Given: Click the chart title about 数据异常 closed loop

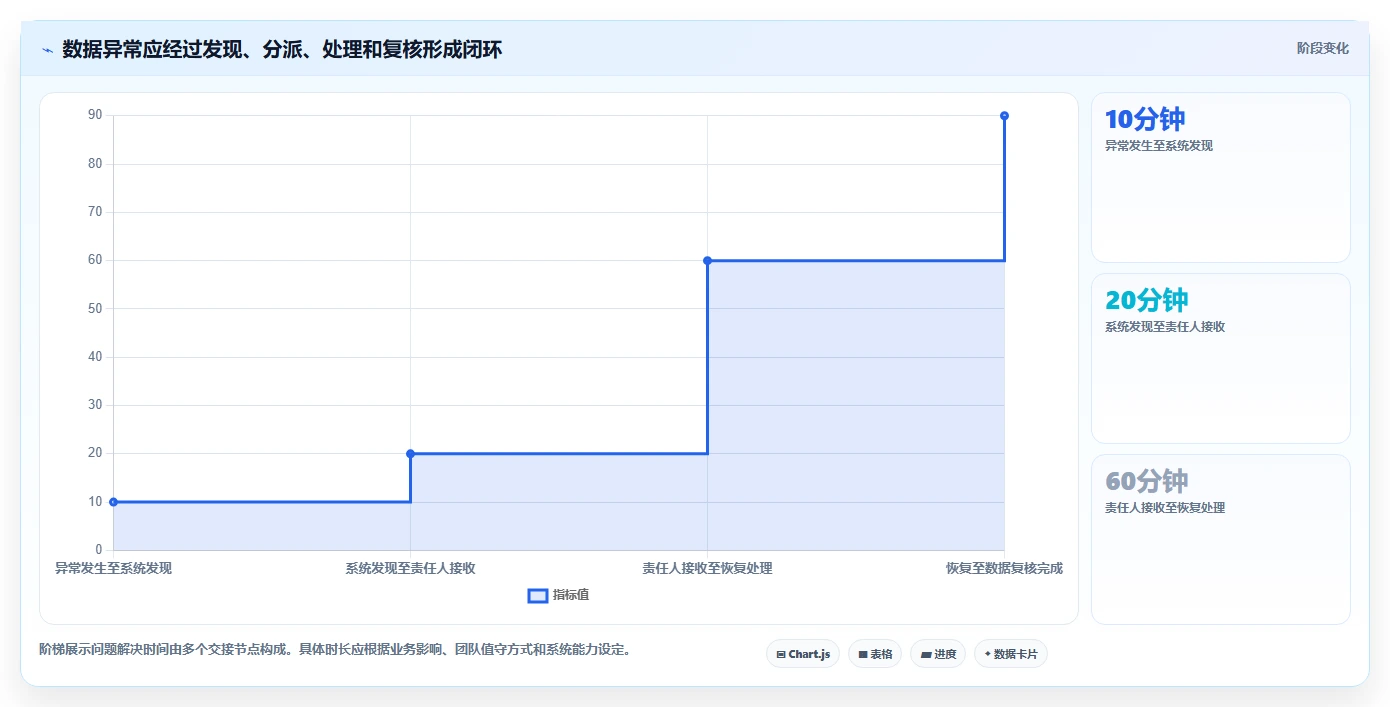Looking at the screenshot, I should 282,49.
